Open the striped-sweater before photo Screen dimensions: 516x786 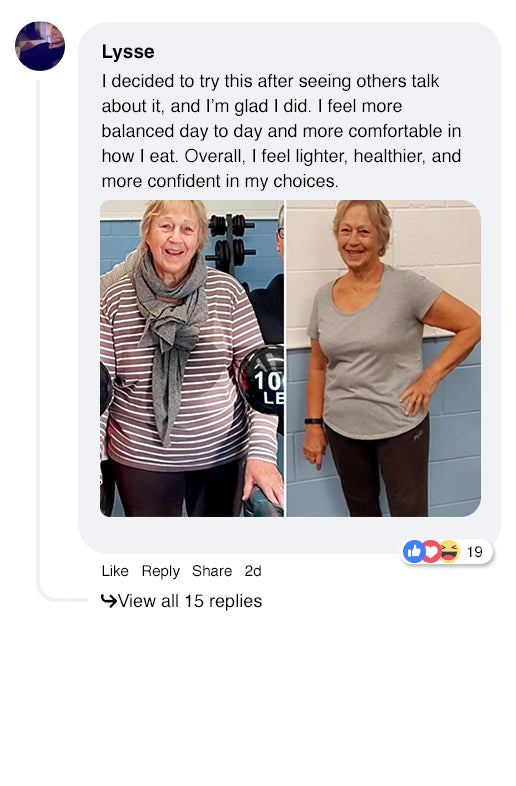(x=192, y=358)
